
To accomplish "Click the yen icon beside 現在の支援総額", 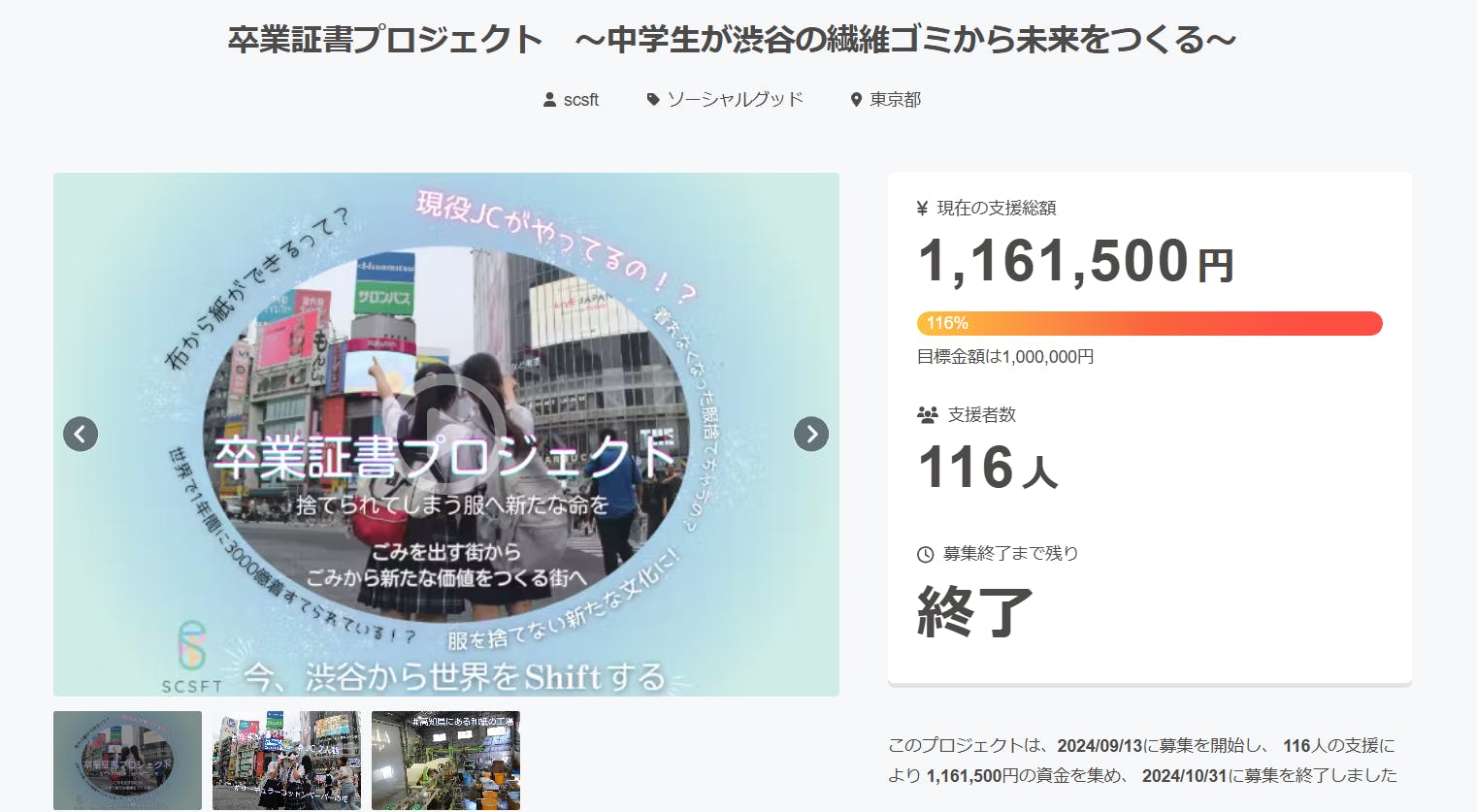I will [922, 208].
